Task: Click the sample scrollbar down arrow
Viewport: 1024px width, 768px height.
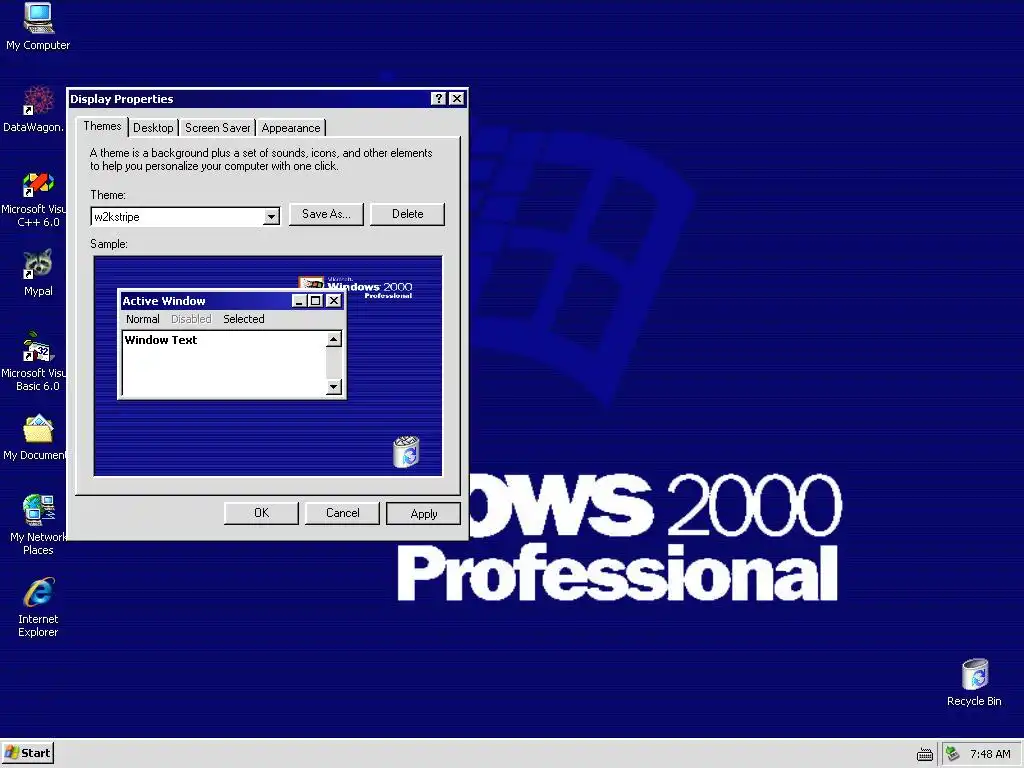Action: coord(334,387)
